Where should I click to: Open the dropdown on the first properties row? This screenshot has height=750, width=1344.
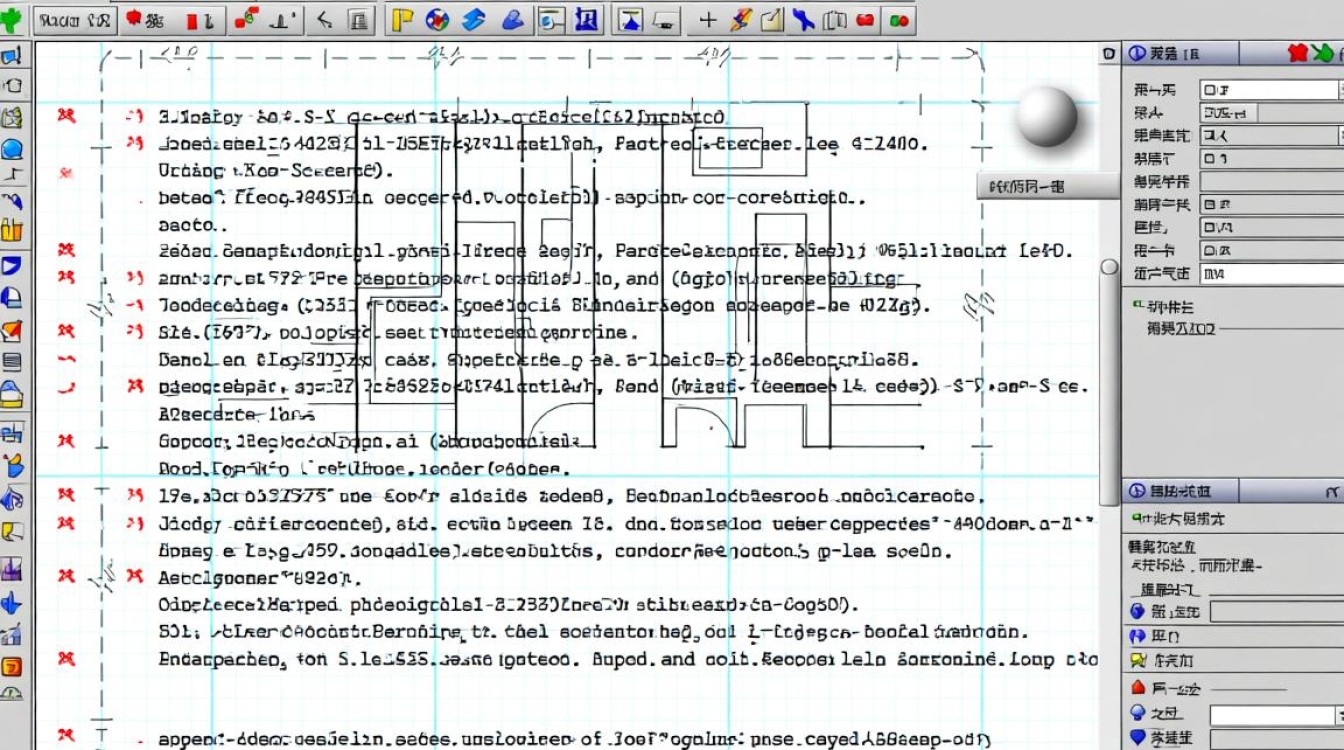(x=1338, y=90)
